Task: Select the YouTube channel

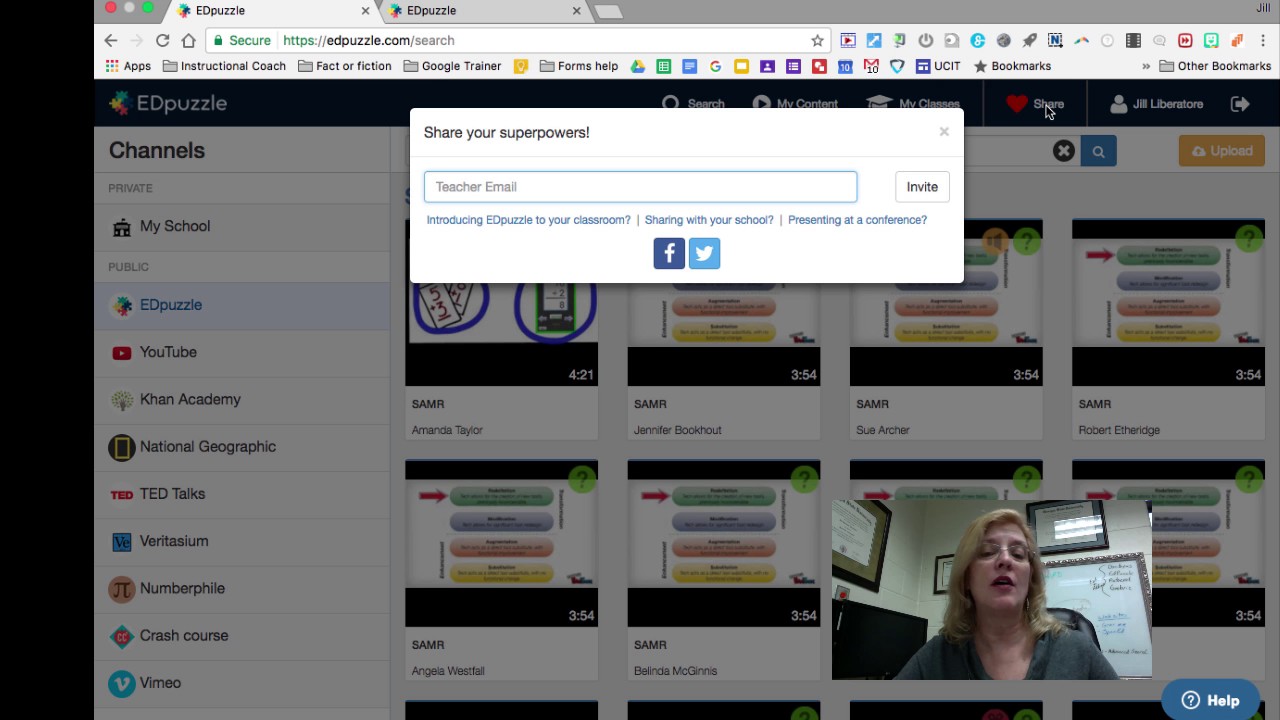Action: [x=242, y=352]
